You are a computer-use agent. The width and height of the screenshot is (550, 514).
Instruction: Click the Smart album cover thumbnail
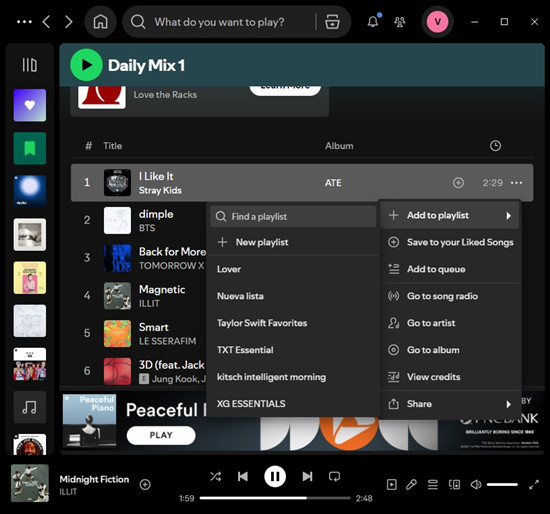point(117,333)
